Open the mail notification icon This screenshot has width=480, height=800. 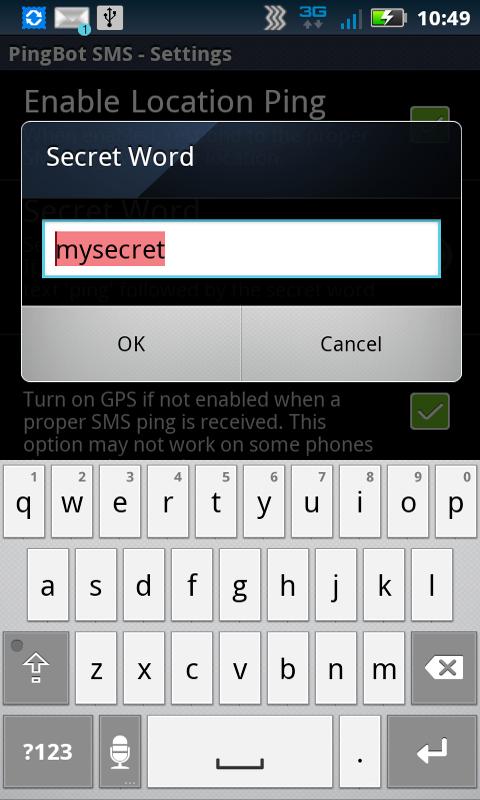point(72,19)
